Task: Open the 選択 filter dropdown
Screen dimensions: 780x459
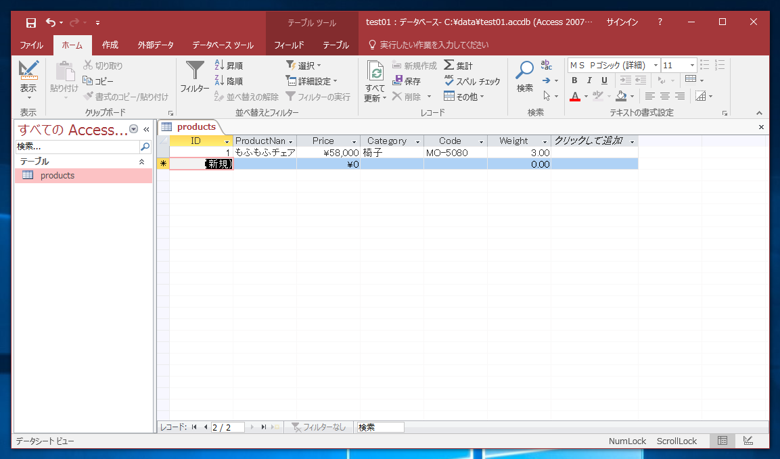Action: click(303, 66)
